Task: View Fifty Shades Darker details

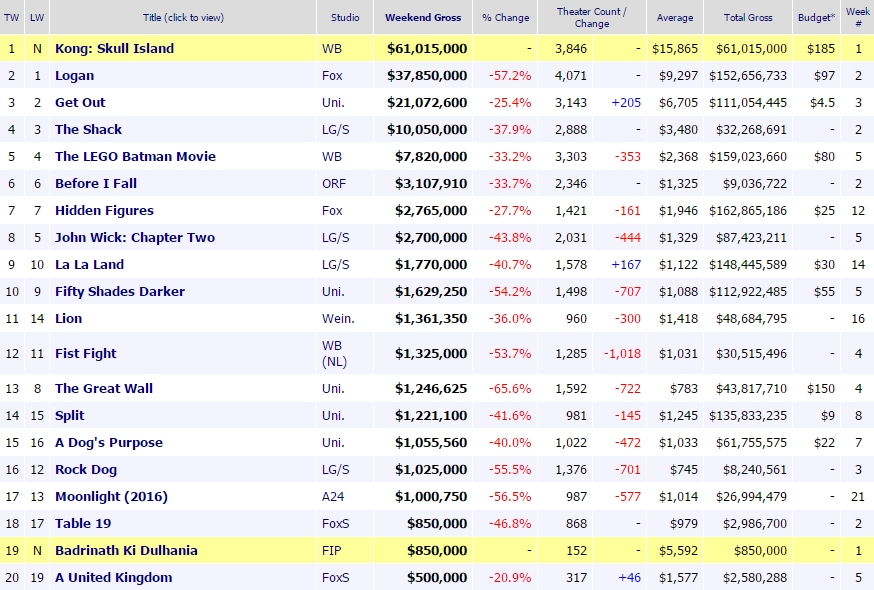Action: coord(119,292)
